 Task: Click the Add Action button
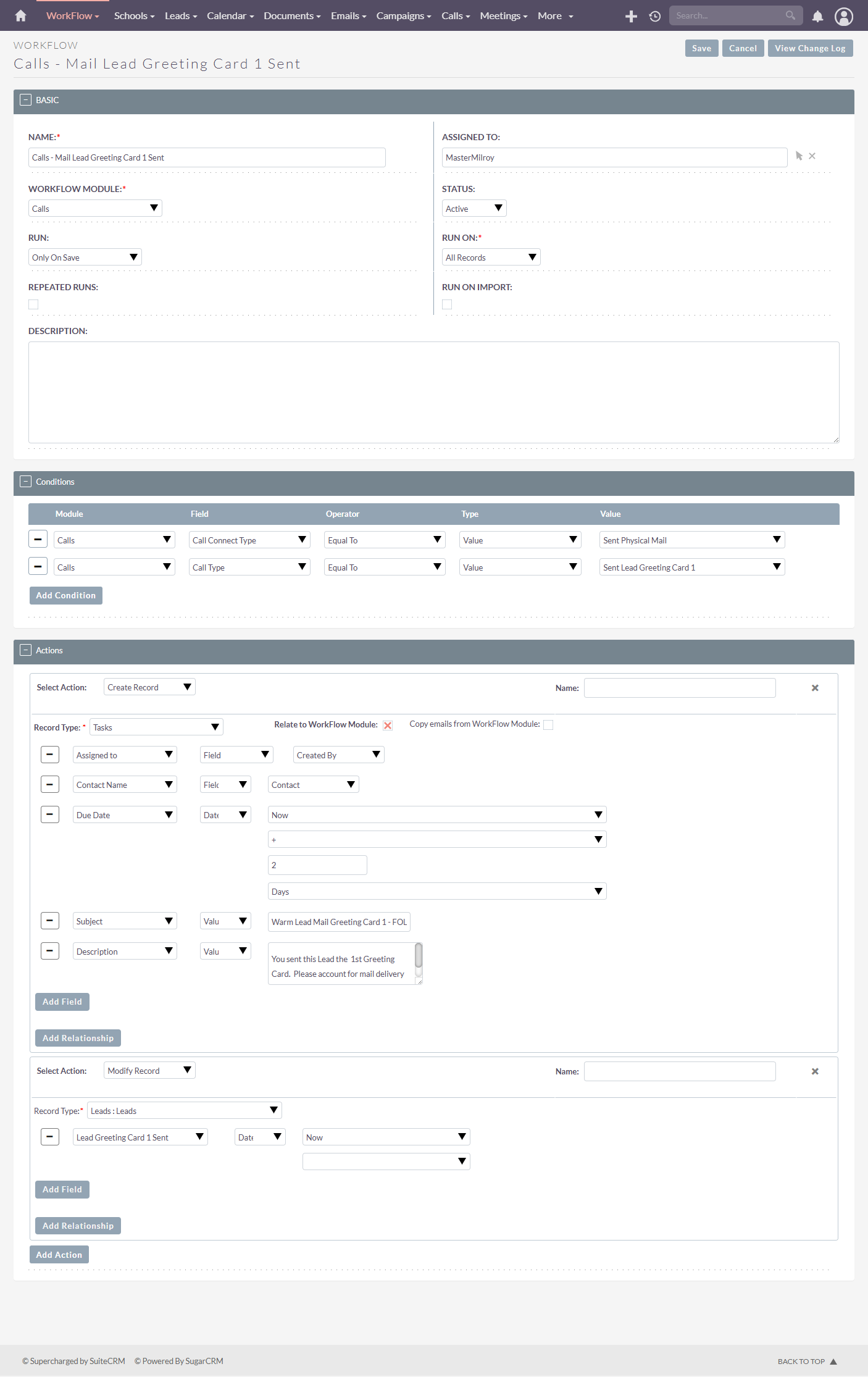pyautogui.click(x=59, y=1255)
